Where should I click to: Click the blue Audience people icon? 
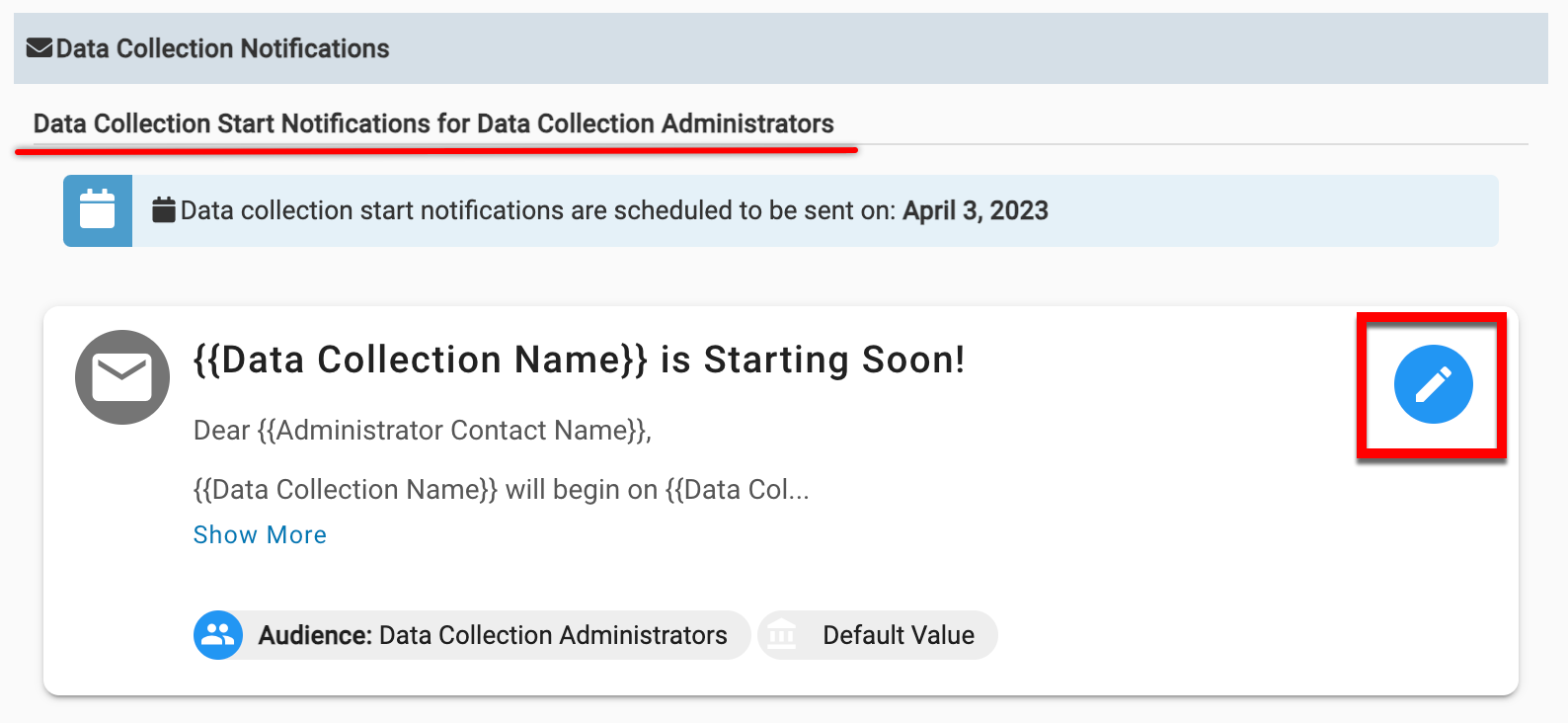[x=218, y=635]
